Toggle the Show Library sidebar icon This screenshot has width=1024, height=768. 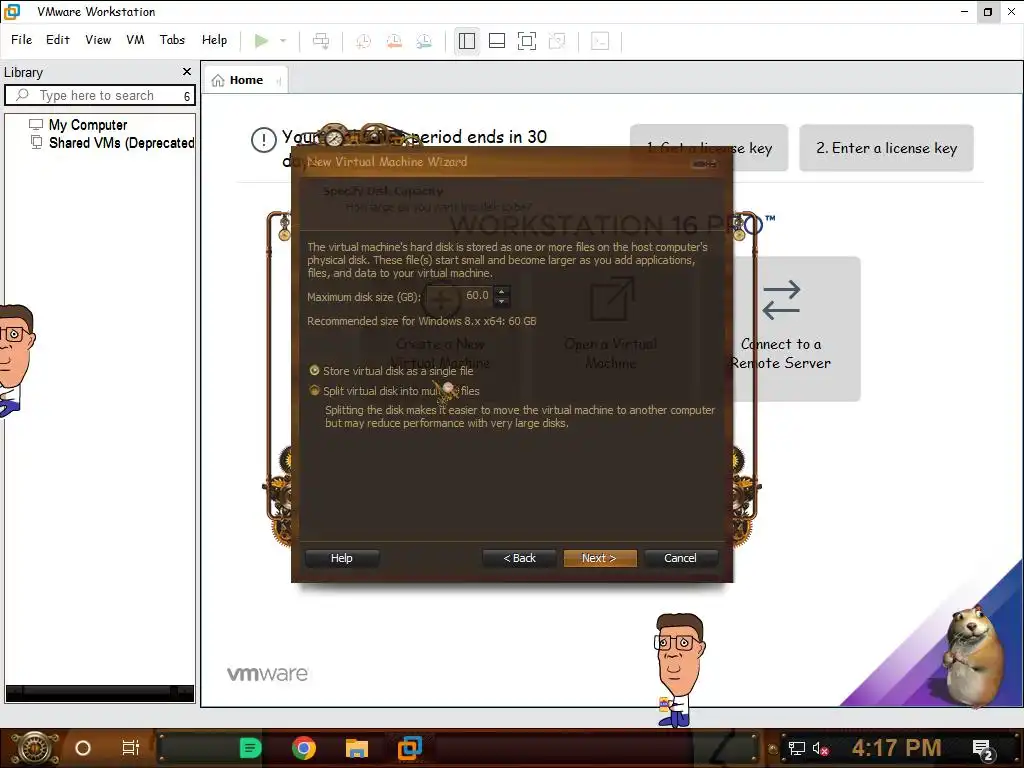click(466, 41)
